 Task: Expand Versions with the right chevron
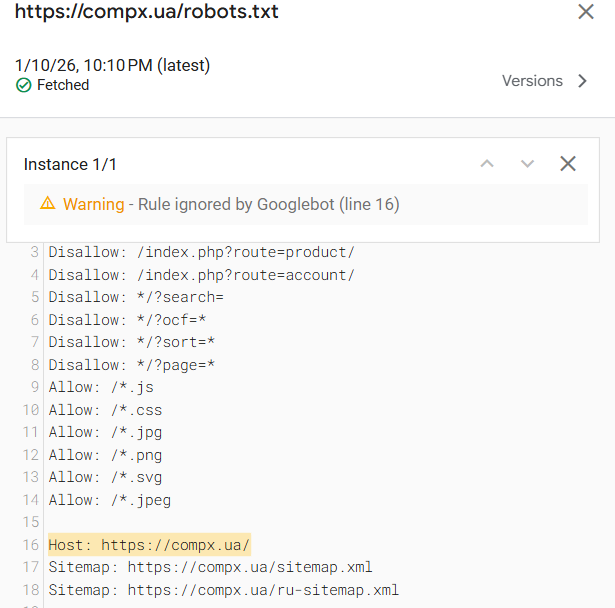click(584, 81)
